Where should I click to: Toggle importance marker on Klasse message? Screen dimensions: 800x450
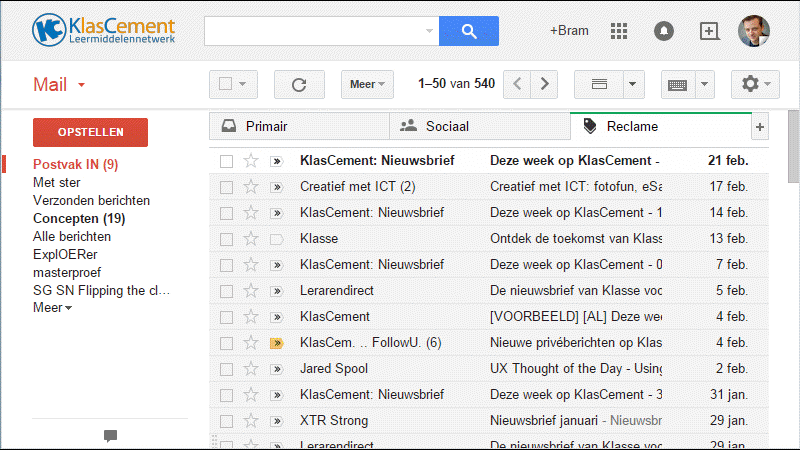coord(277,239)
